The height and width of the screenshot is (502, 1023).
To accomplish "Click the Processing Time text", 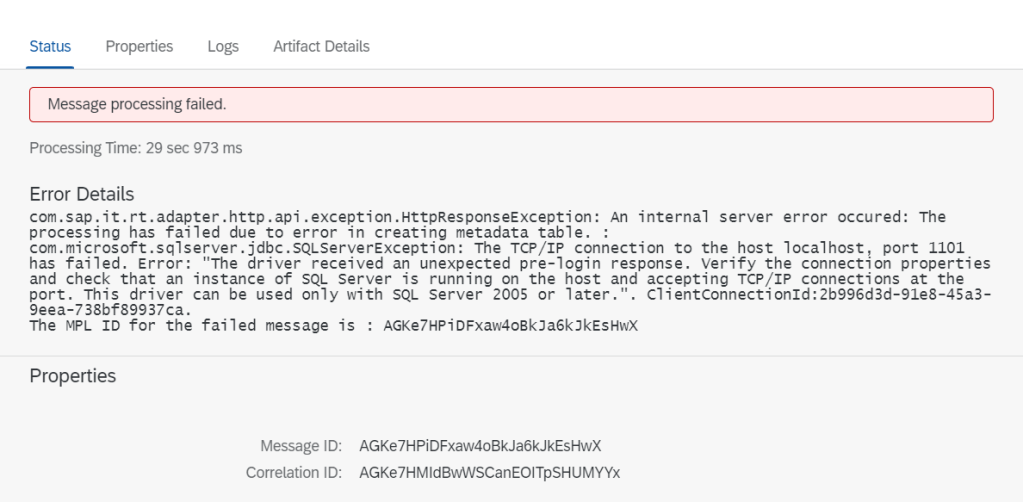I will tap(136, 148).
